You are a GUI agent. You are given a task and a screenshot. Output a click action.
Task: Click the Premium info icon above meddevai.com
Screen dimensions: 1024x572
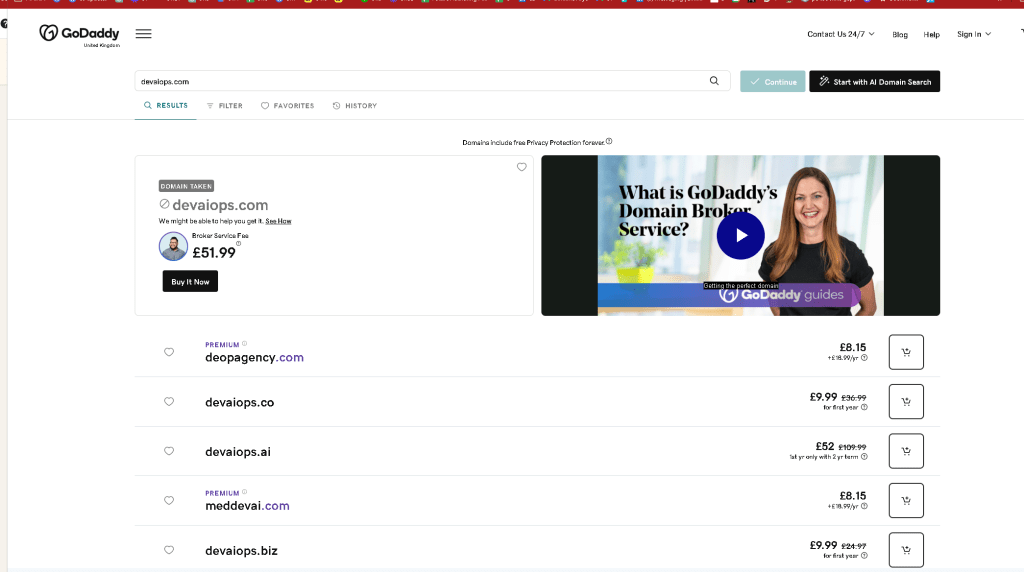click(245, 492)
